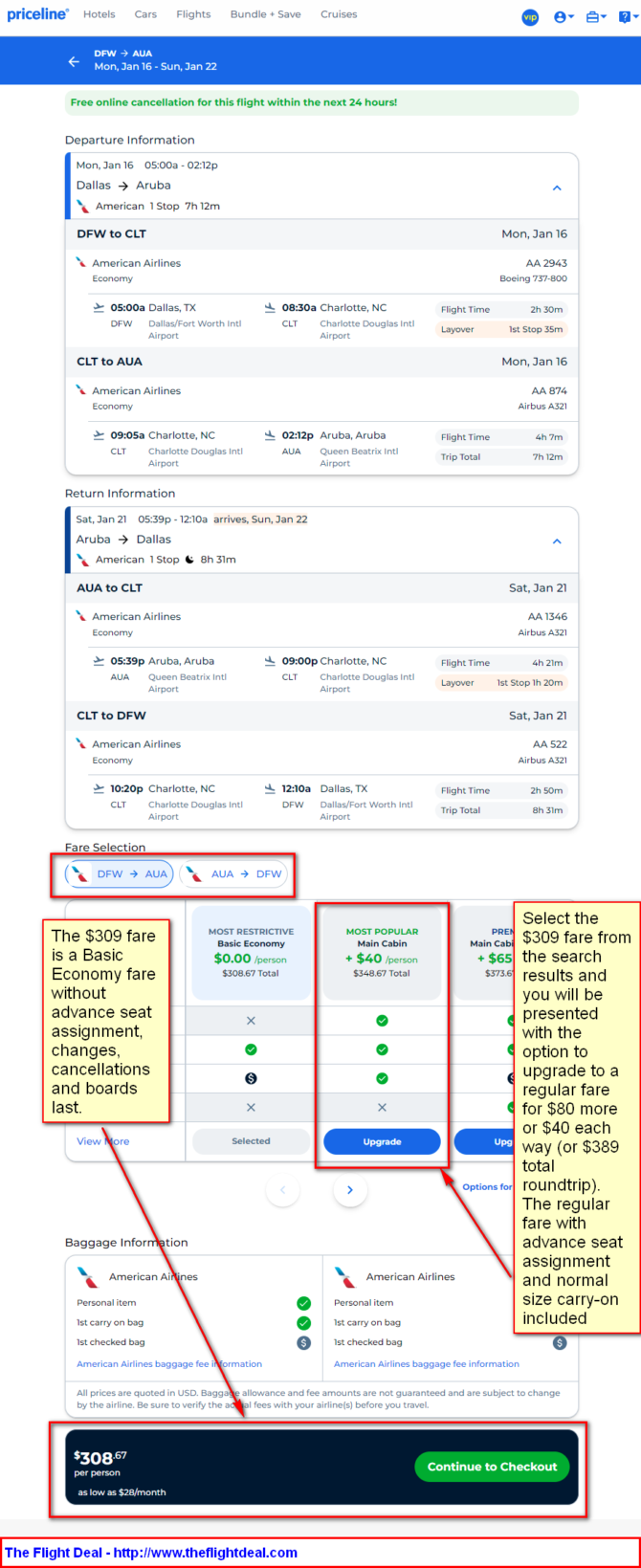Screen dimensions: 641x1568
Task: Open the Cruises navigation item
Action: pyautogui.click(x=339, y=14)
